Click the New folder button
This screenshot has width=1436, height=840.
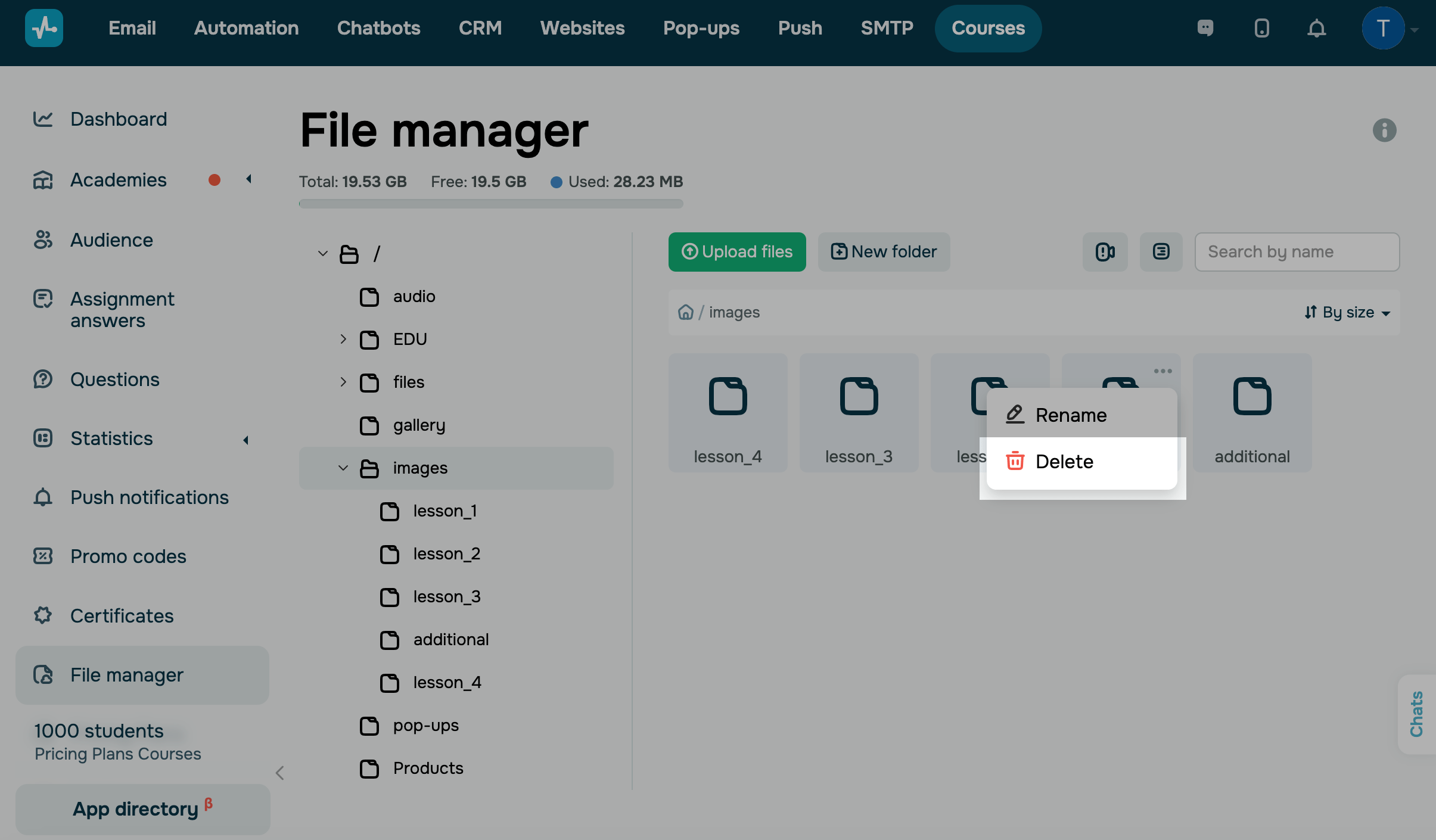[884, 252]
